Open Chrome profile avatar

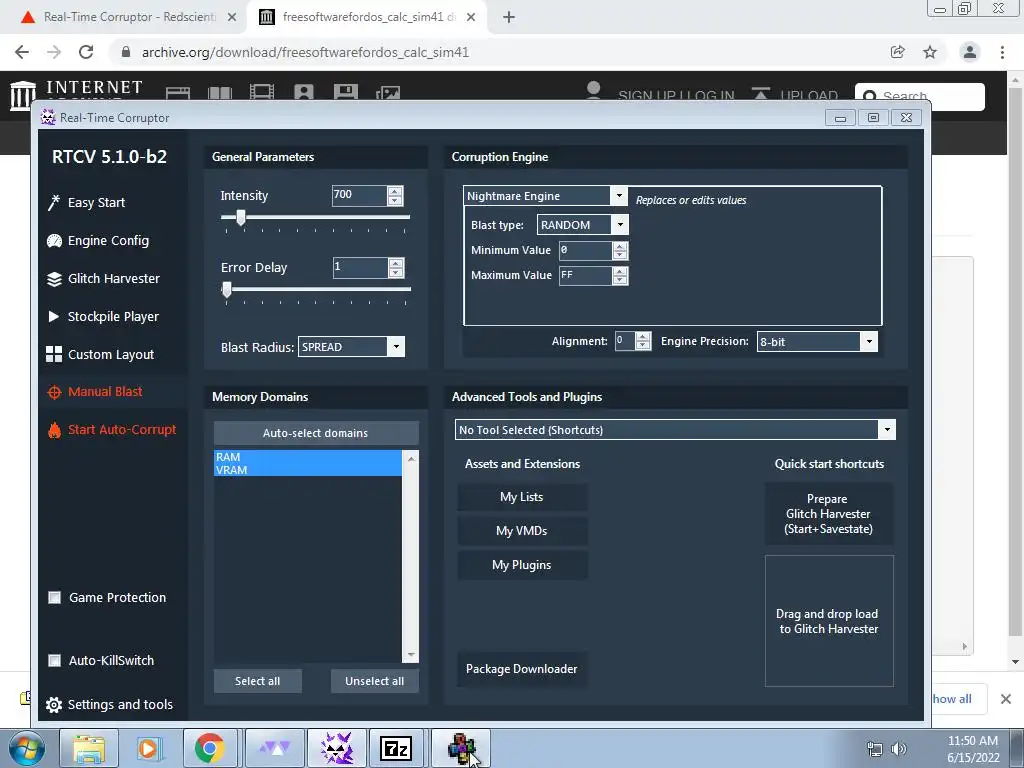coord(970,52)
